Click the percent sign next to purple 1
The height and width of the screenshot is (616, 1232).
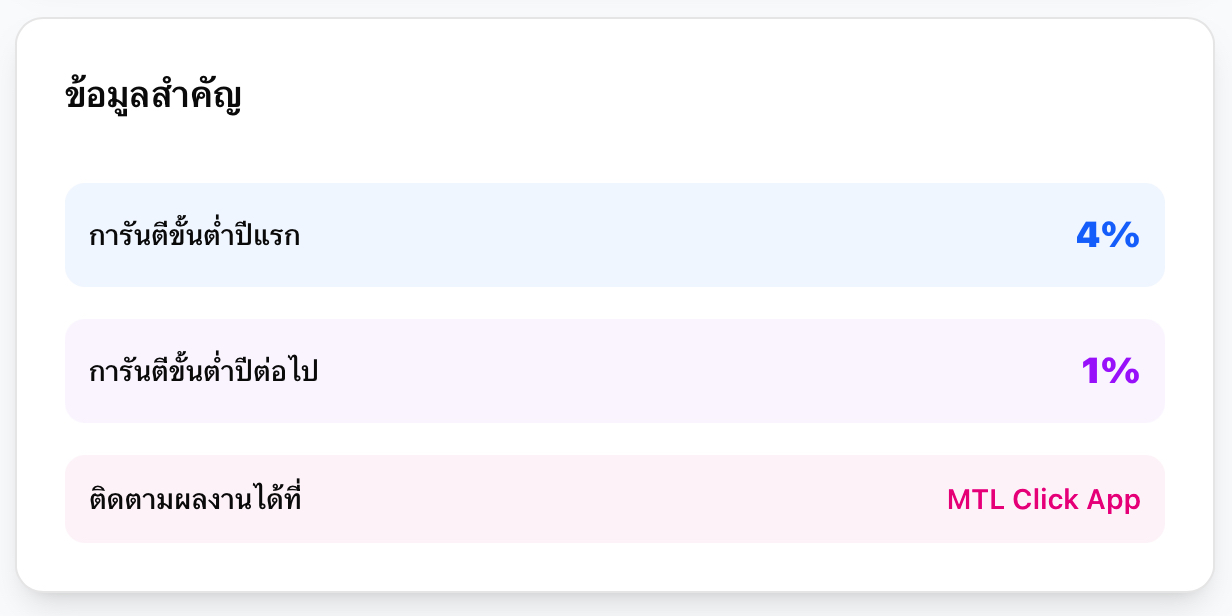click(x=1121, y=371)
